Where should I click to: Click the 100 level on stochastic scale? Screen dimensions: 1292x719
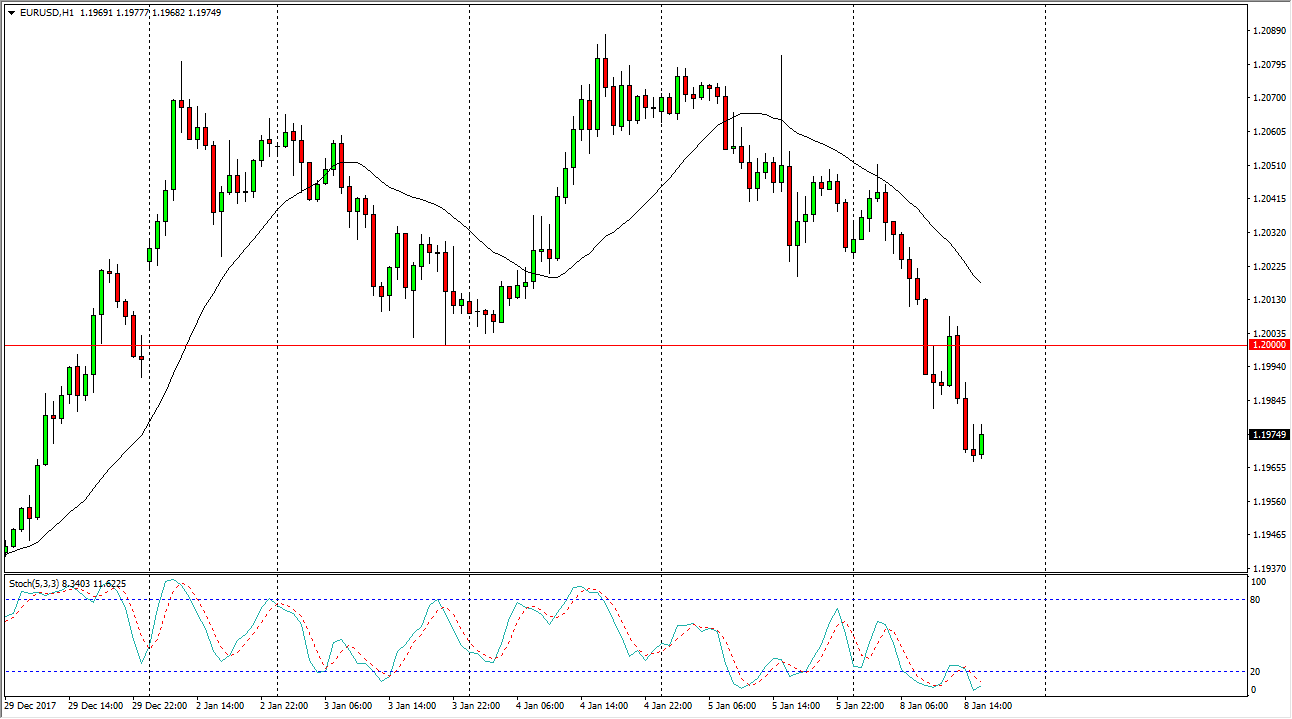pos(1259,582)
